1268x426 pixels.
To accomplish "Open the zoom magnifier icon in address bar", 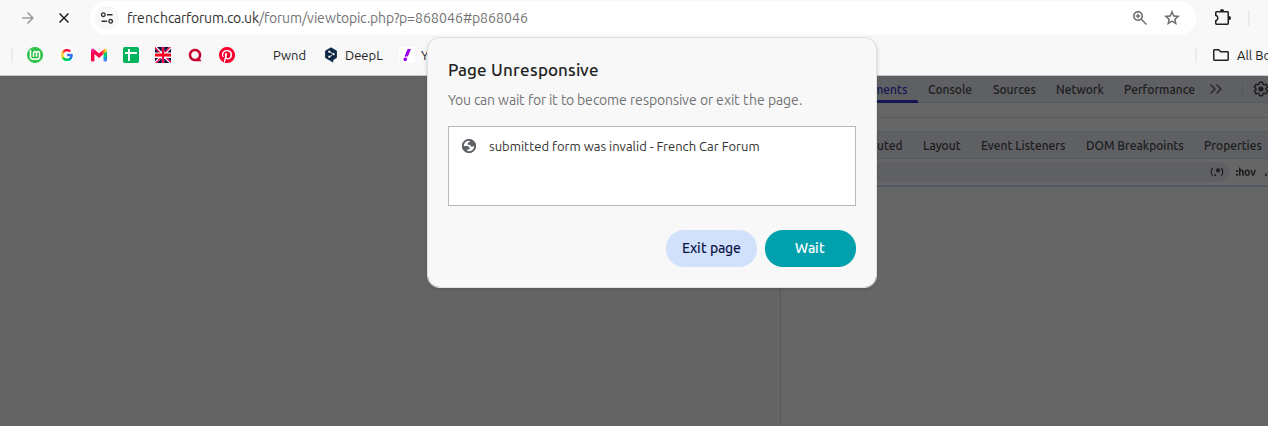I will click(x=1139, y=18).
